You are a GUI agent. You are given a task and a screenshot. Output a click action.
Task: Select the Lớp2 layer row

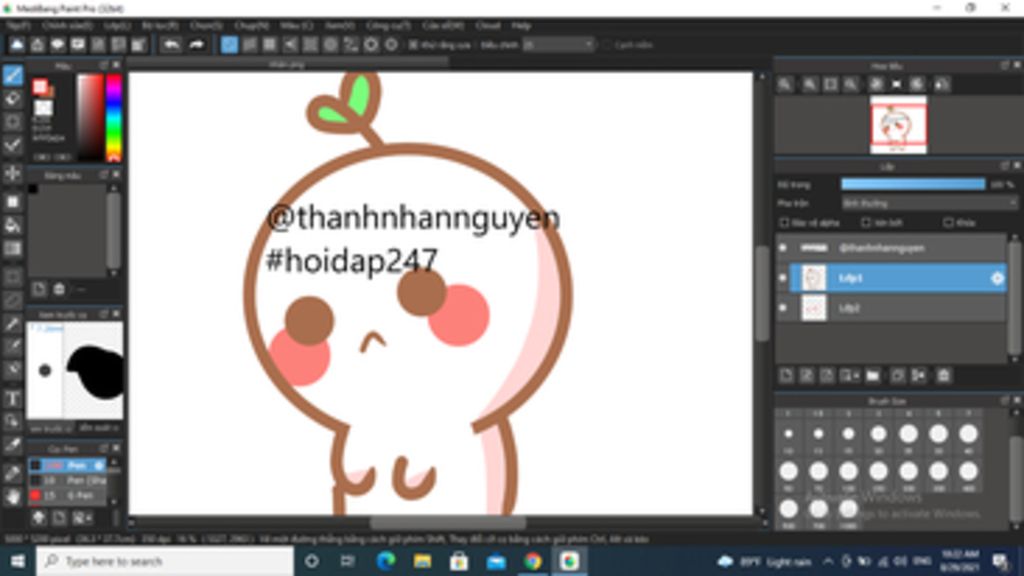coord(891,308)
